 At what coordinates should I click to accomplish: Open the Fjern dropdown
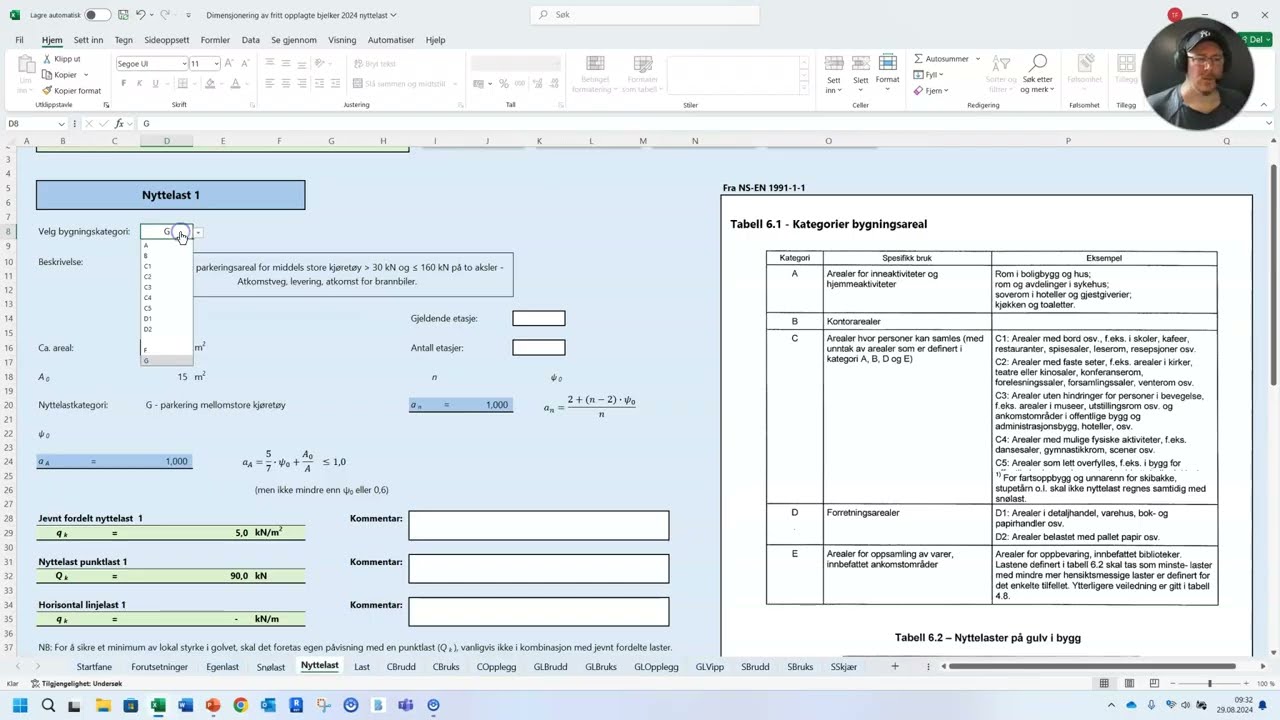coord(930,91)
